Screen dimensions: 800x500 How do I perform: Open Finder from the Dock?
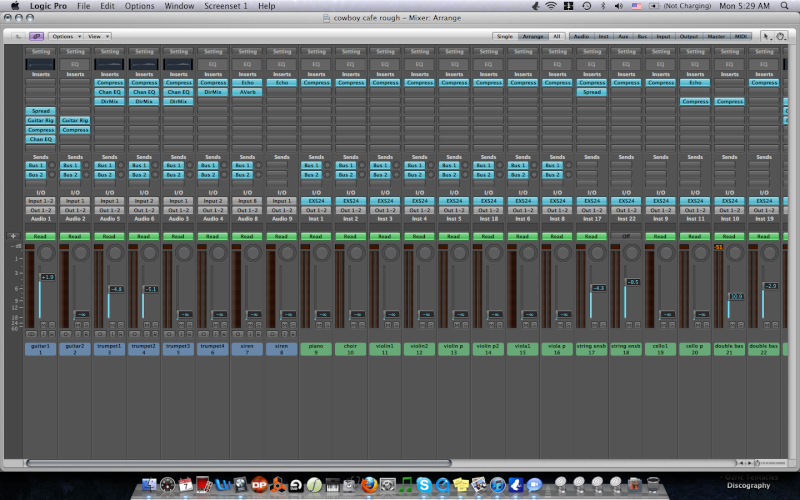point(149,484)
